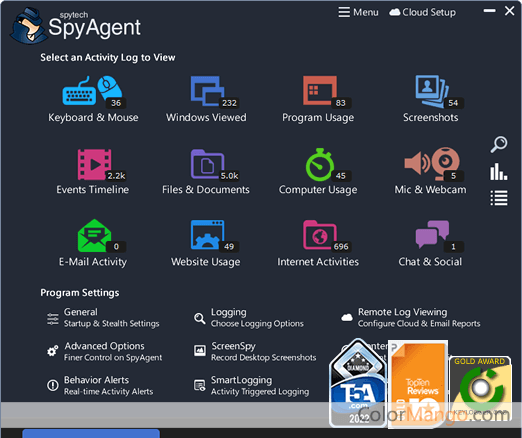The height and width of the screenshot is (438, 522).
Task: Open the Menu hamburger
Action: [x=358, y=12]
